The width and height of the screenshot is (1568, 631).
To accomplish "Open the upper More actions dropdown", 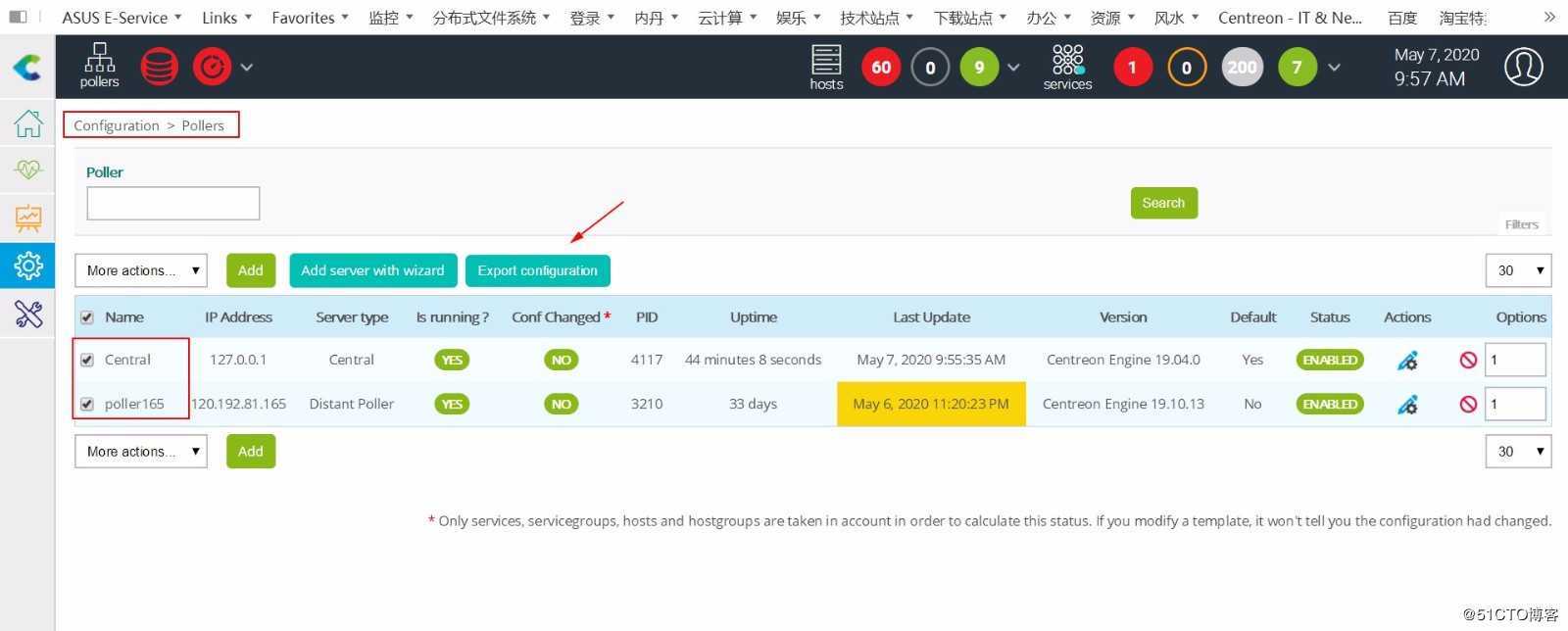I will (141, 270).
